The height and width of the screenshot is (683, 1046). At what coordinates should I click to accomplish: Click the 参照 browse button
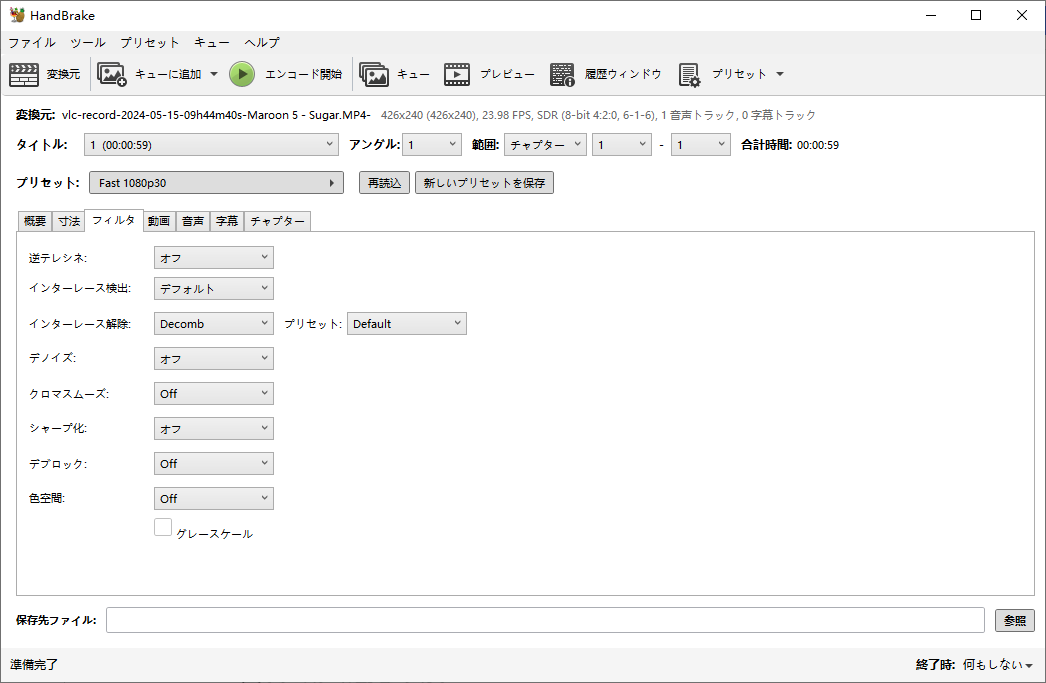(1014, 620)
